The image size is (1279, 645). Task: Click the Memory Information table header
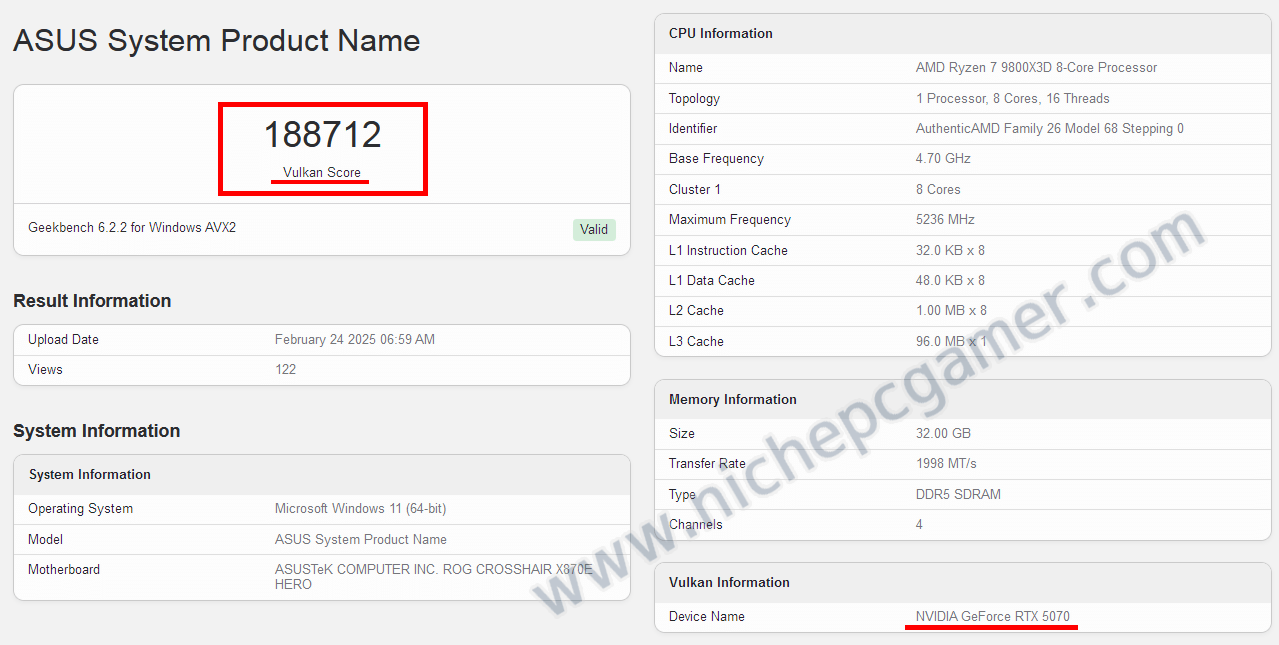(x=732, y=399)
